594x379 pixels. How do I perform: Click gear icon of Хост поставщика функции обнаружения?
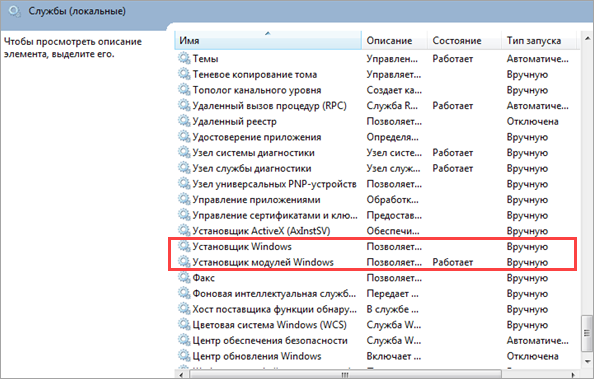point(184,309)
